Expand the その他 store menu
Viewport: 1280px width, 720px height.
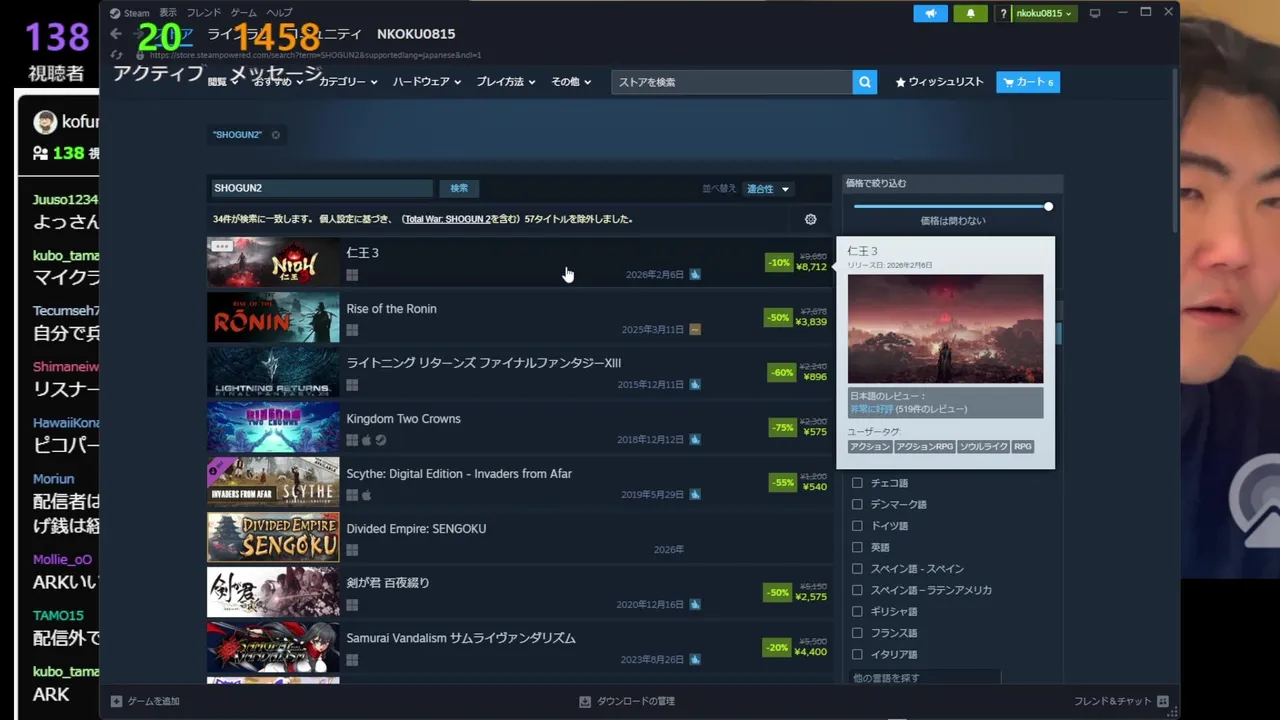571,82
